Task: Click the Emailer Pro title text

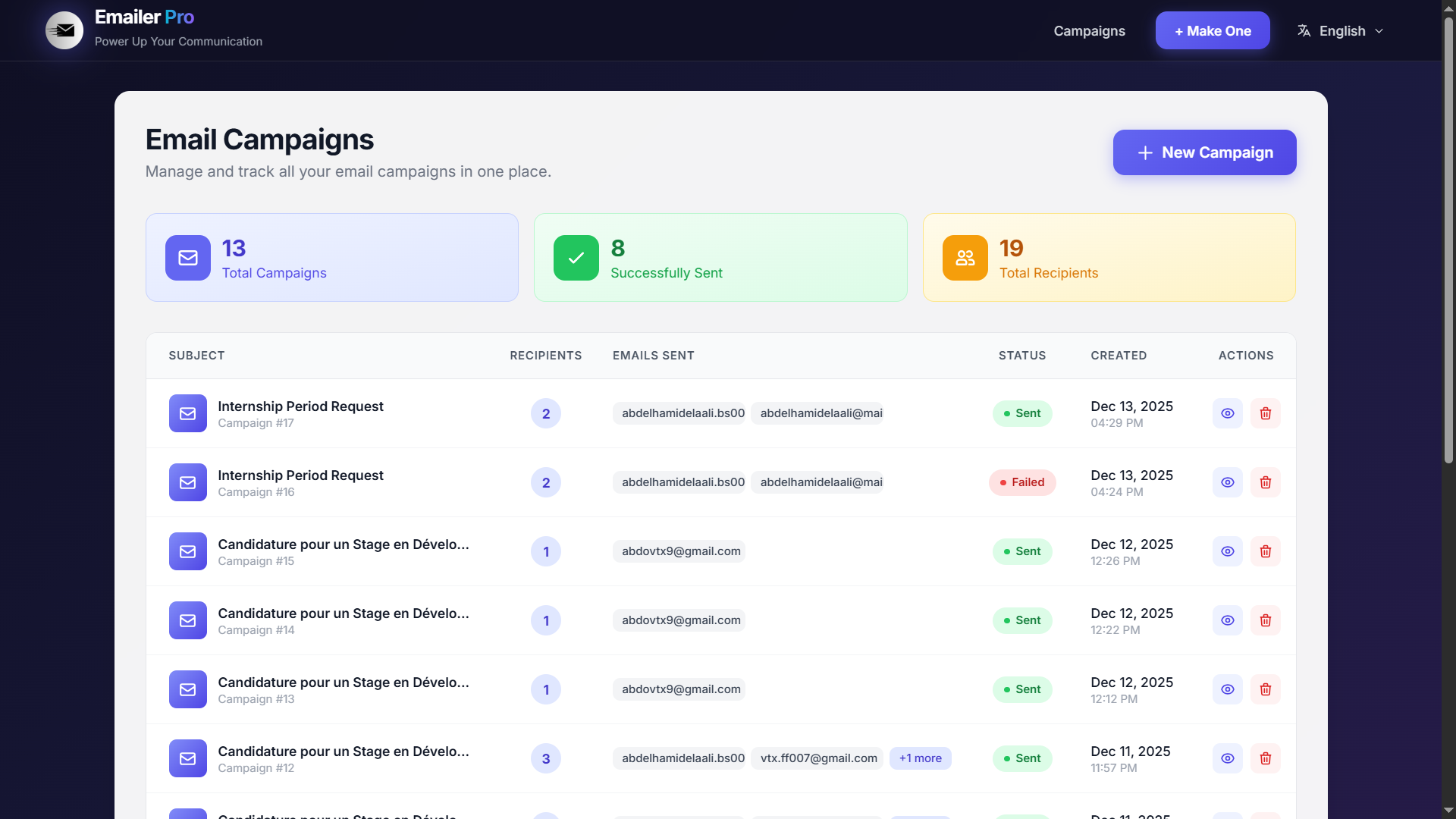Action: click(144, 17)
